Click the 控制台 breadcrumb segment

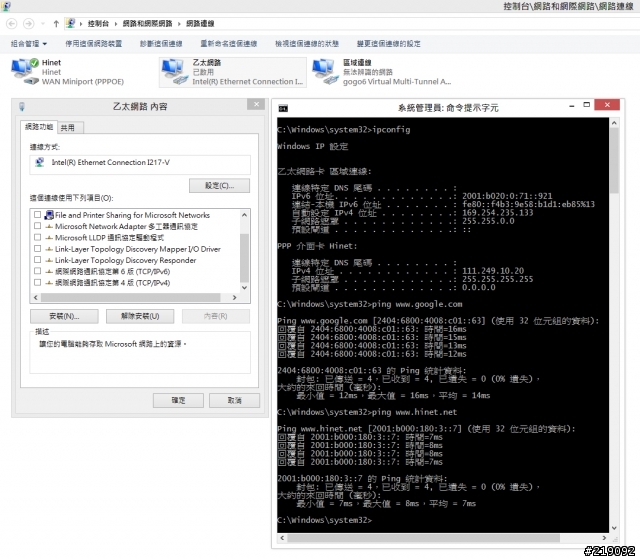point(98,24)
